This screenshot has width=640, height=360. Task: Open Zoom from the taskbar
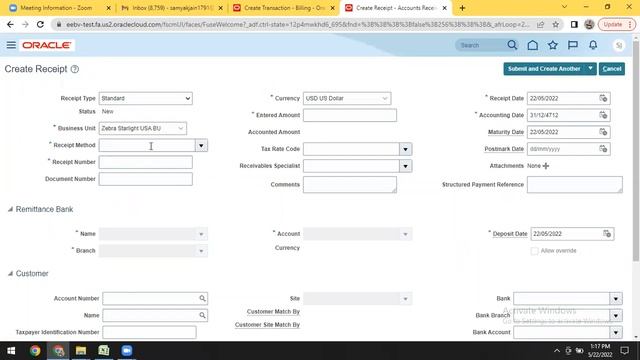(x=127, y=351)
